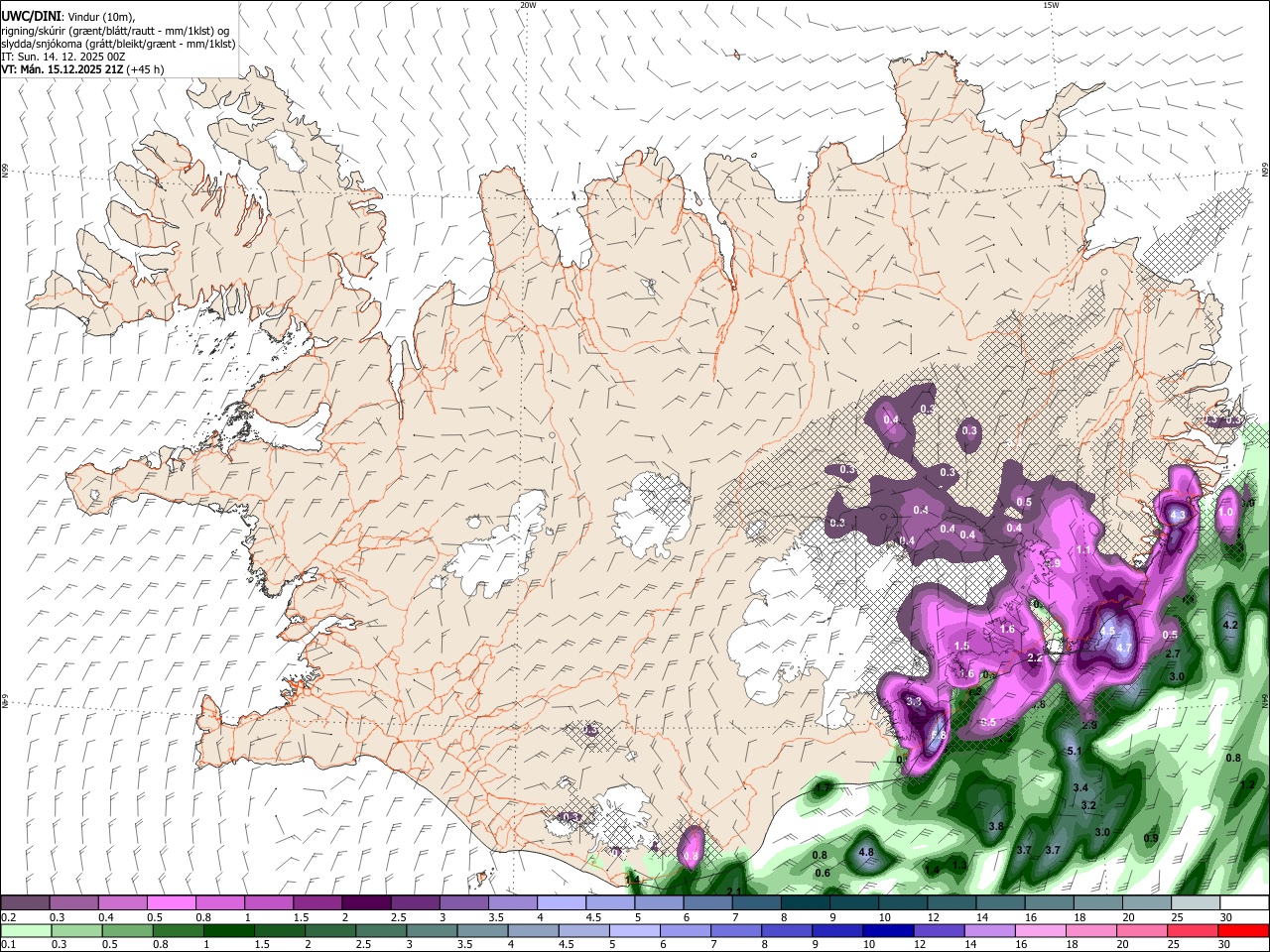Click the 4.3 value near the east coast

click(x=1178, y=516)
